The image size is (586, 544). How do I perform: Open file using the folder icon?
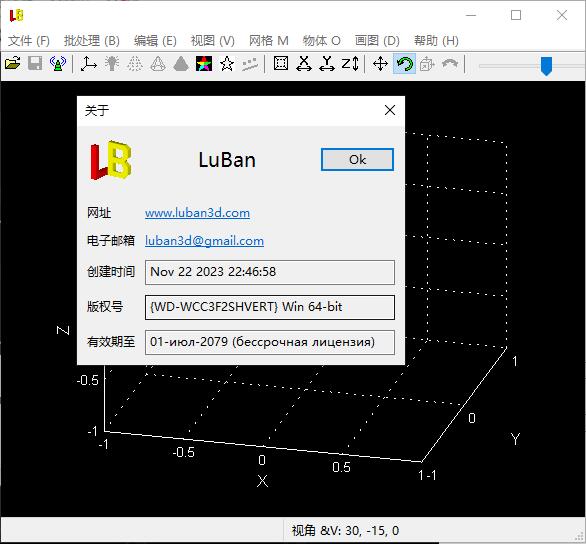(12, 64)
